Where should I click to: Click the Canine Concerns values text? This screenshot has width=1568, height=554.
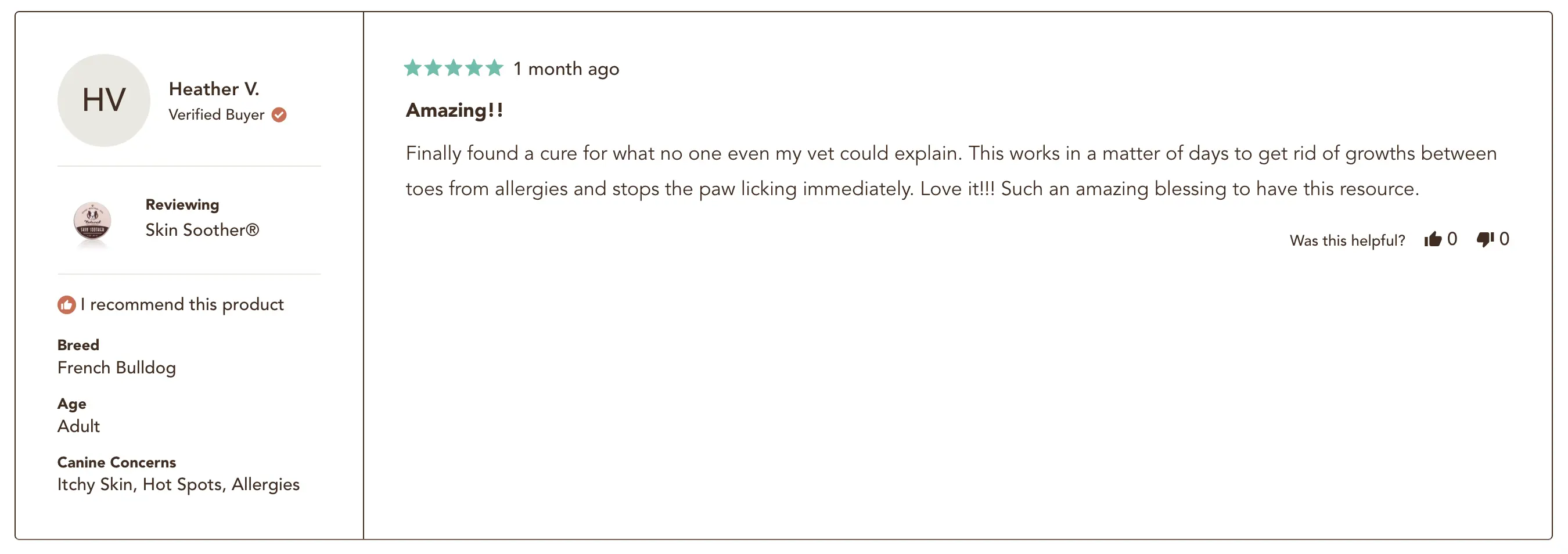pos(178,484)
